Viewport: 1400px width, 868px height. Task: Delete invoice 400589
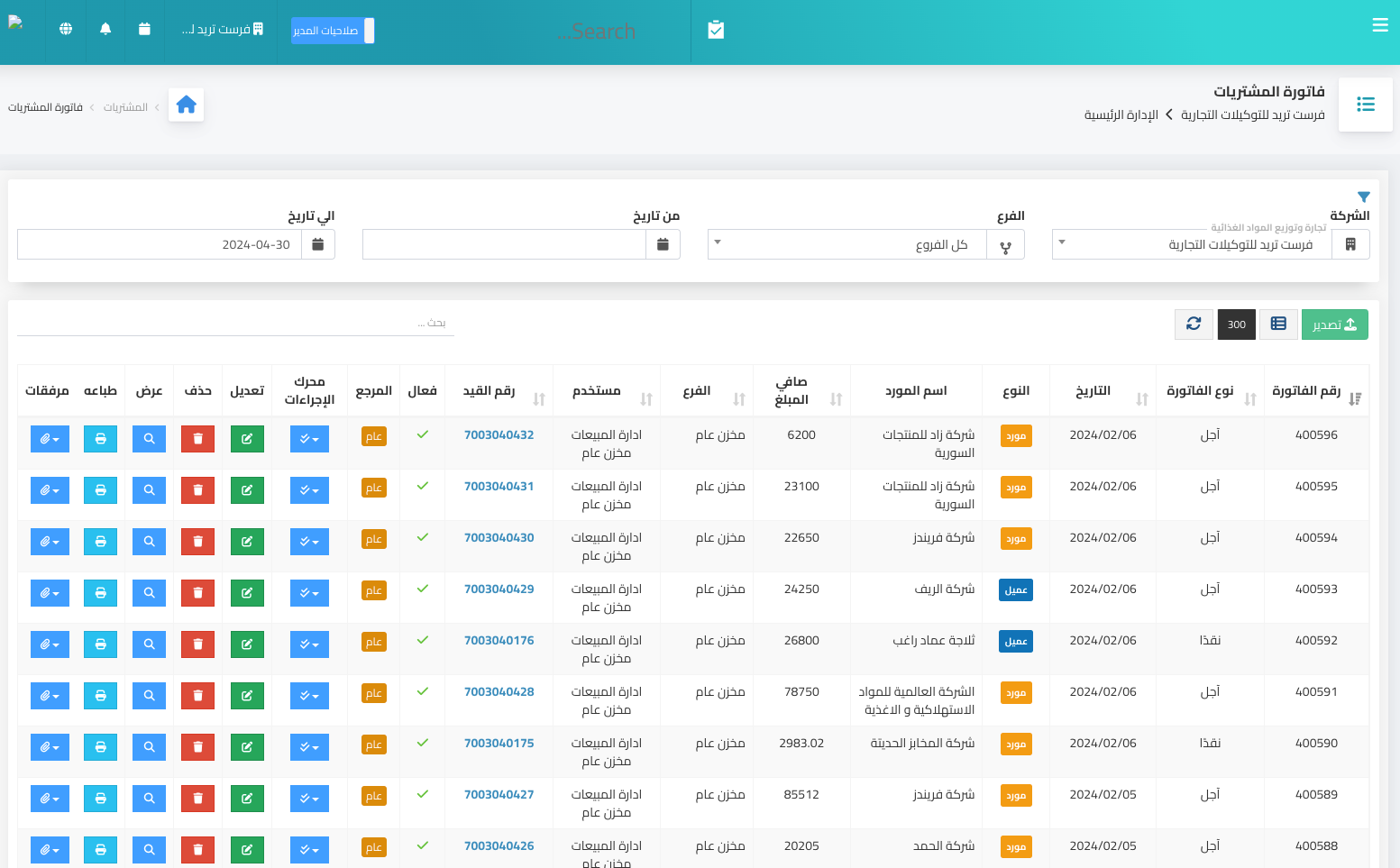coord(198,799)
